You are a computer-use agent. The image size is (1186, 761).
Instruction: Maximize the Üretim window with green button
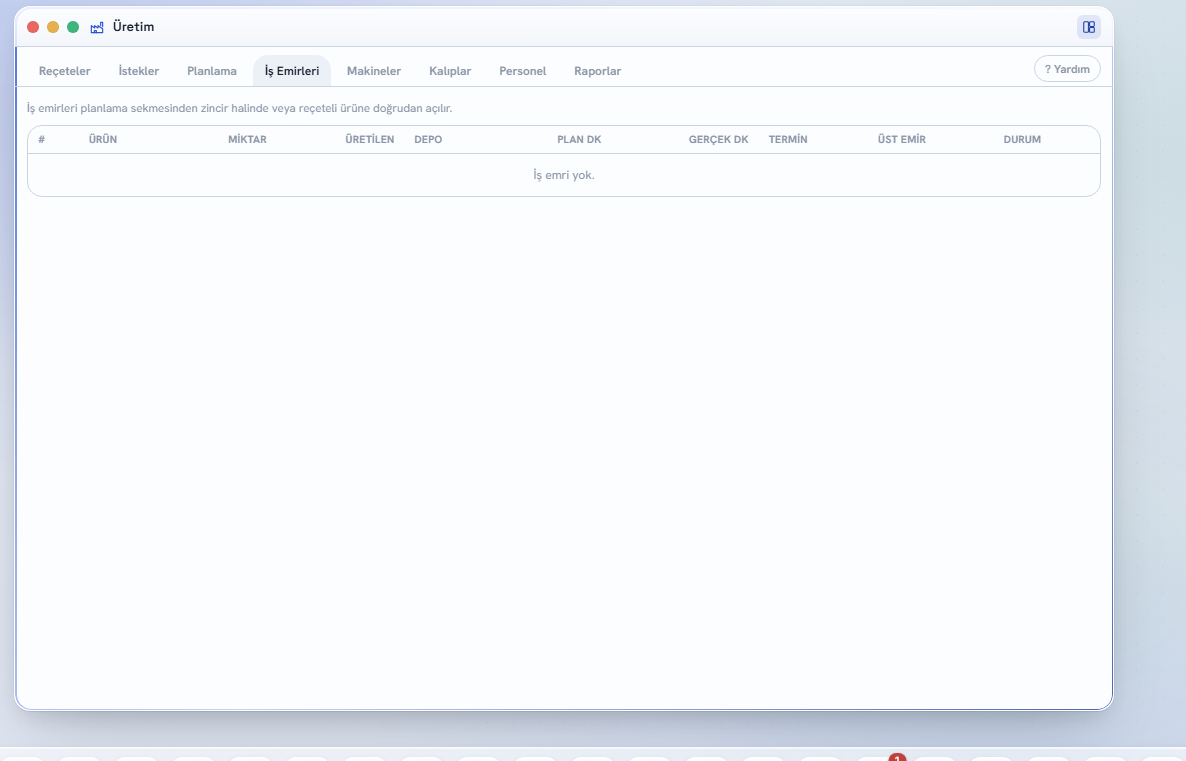coord(73,27)
